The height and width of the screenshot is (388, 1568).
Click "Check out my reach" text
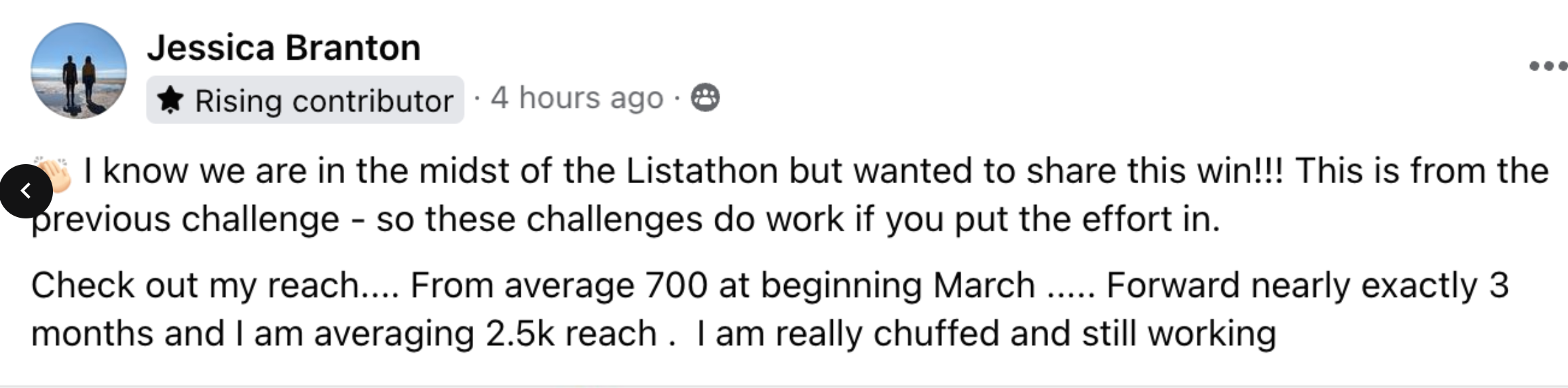coord(197,286)
